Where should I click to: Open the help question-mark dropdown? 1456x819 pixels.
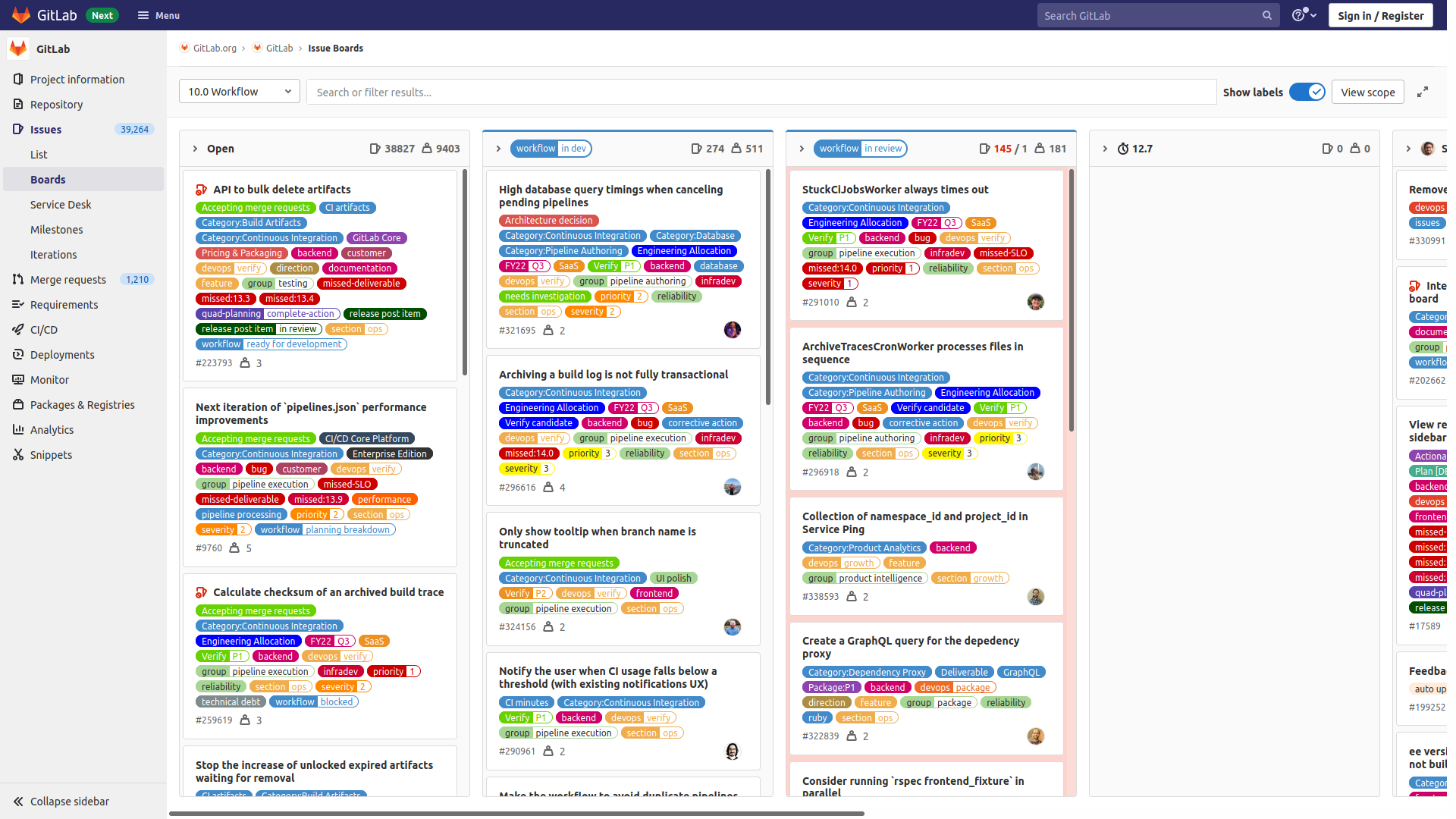(x=1304, y=15)
